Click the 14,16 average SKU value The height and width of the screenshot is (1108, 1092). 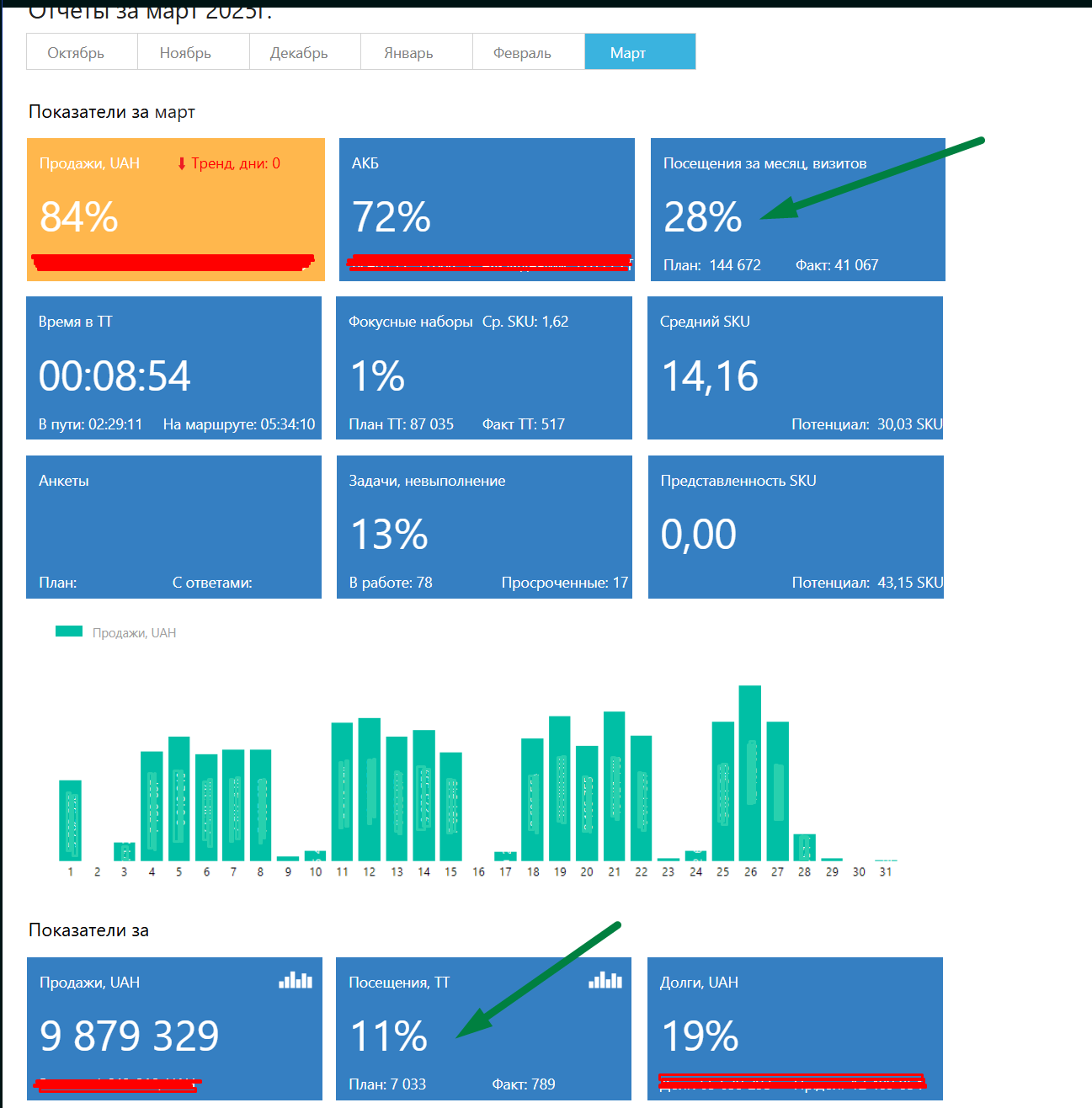[x=711, y=376]
